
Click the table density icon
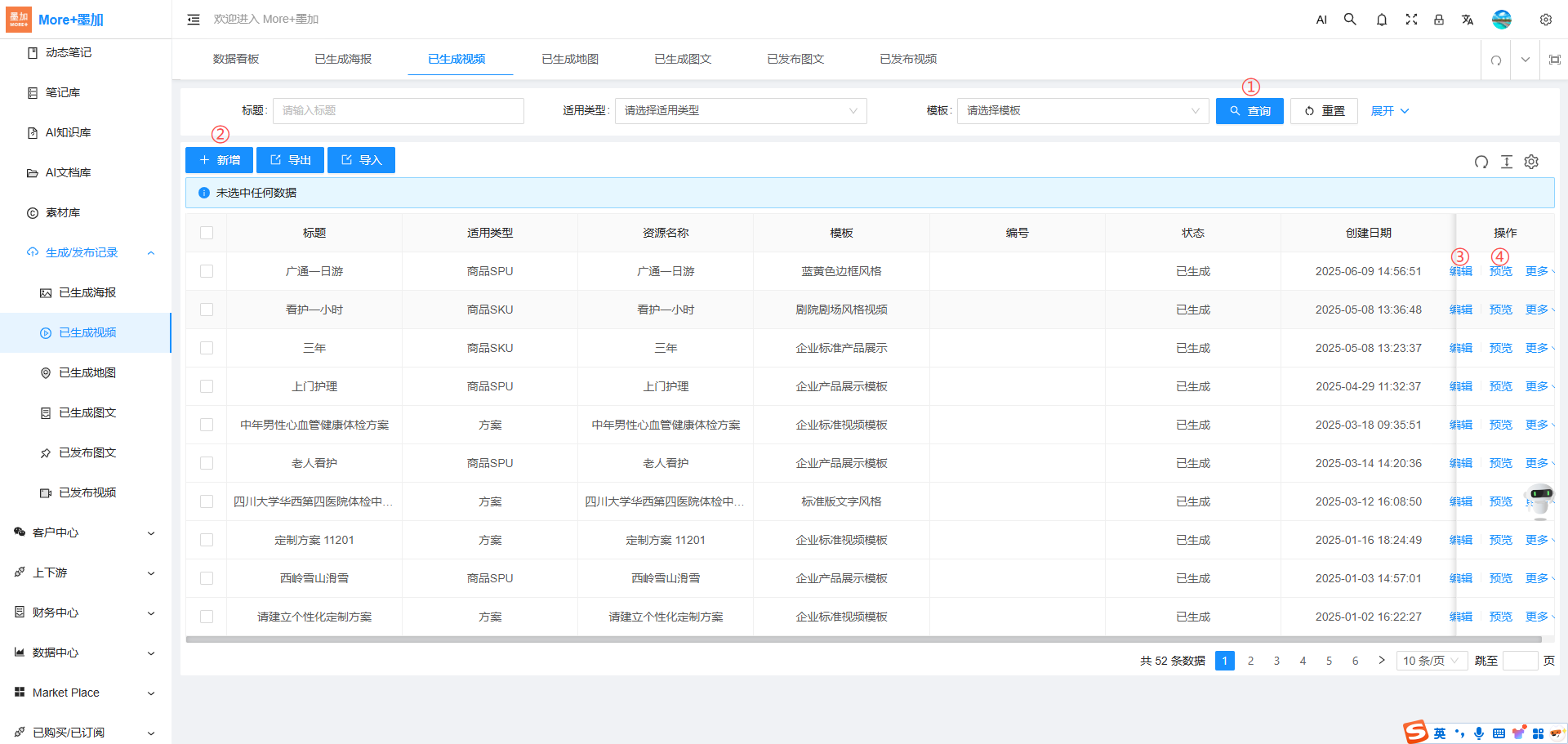1507,162
